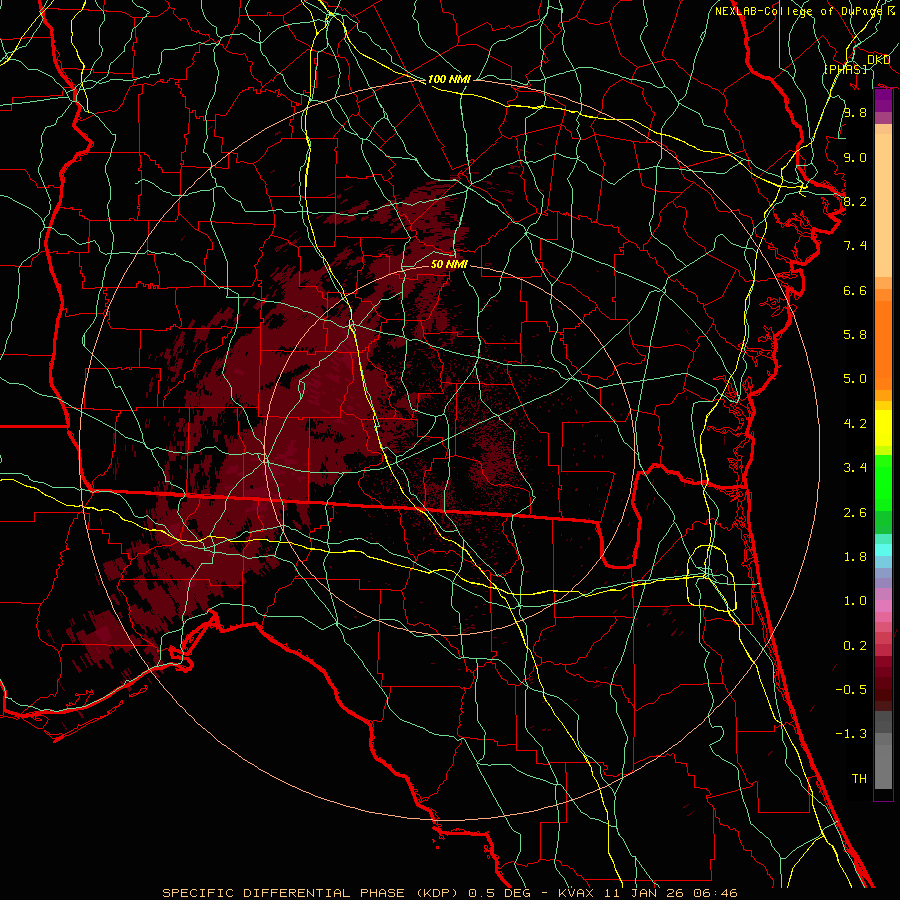Click the 9.8 legend value
Screen dimensions: 900x900
pyautogui.click(x=855, y=112)
